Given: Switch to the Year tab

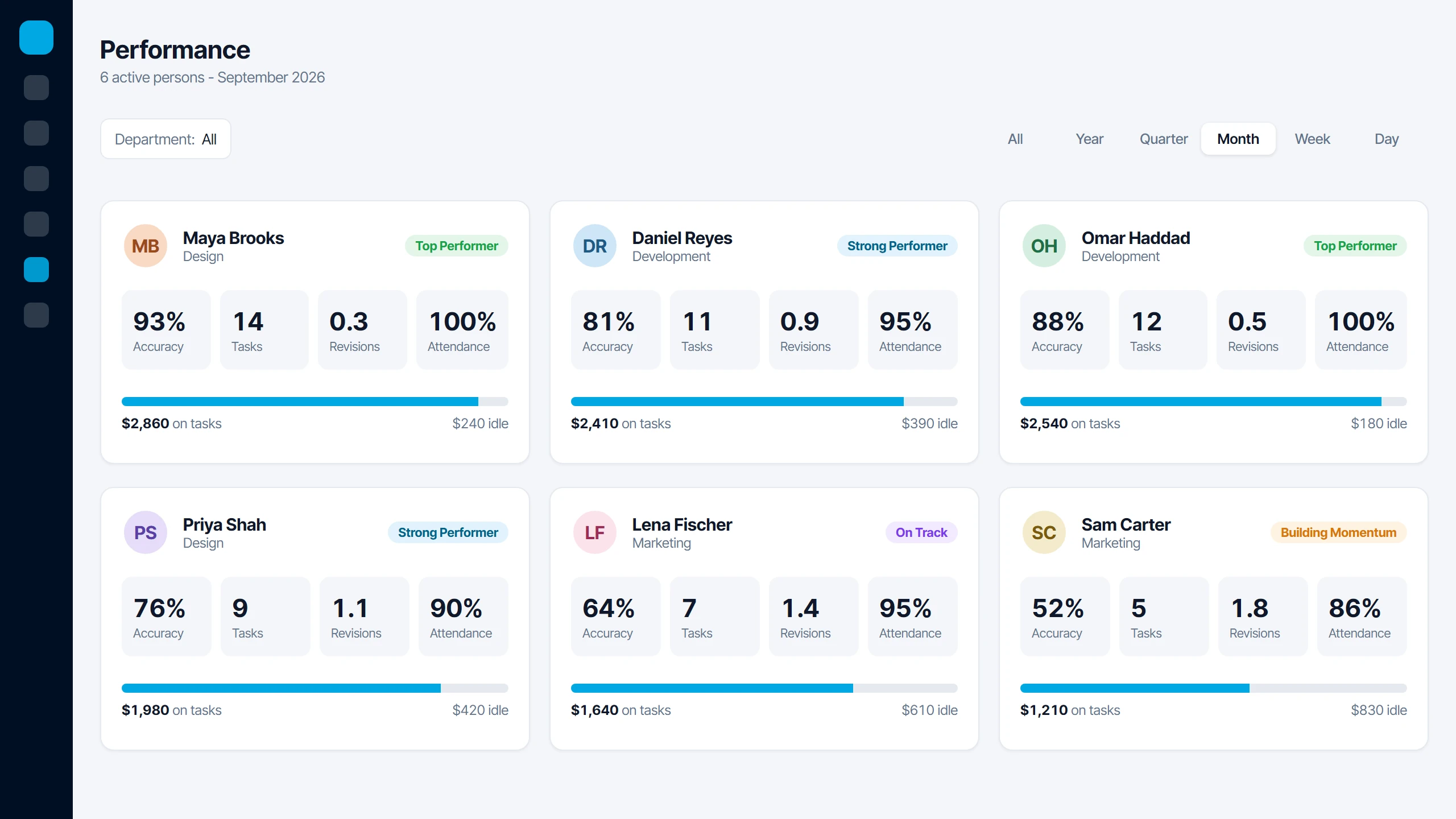Looking at the screenshot, I should pos(1089,139).
